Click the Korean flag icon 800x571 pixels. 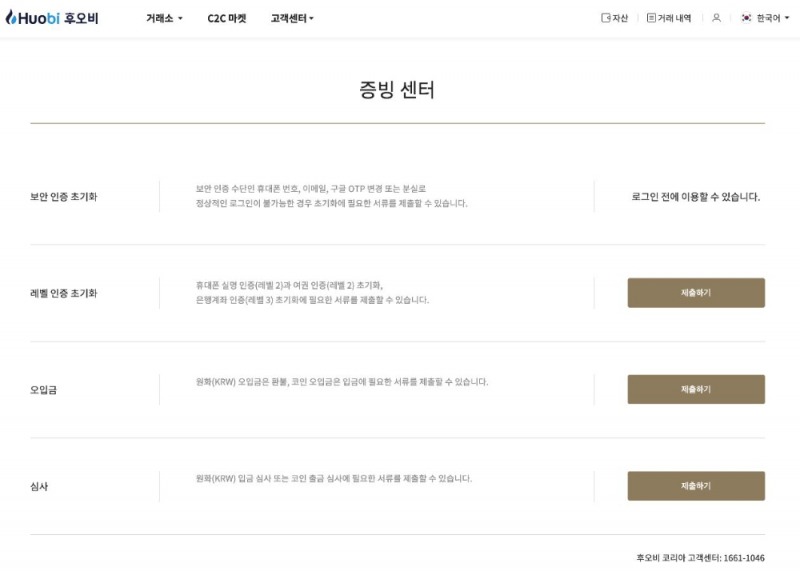(746, 18)
